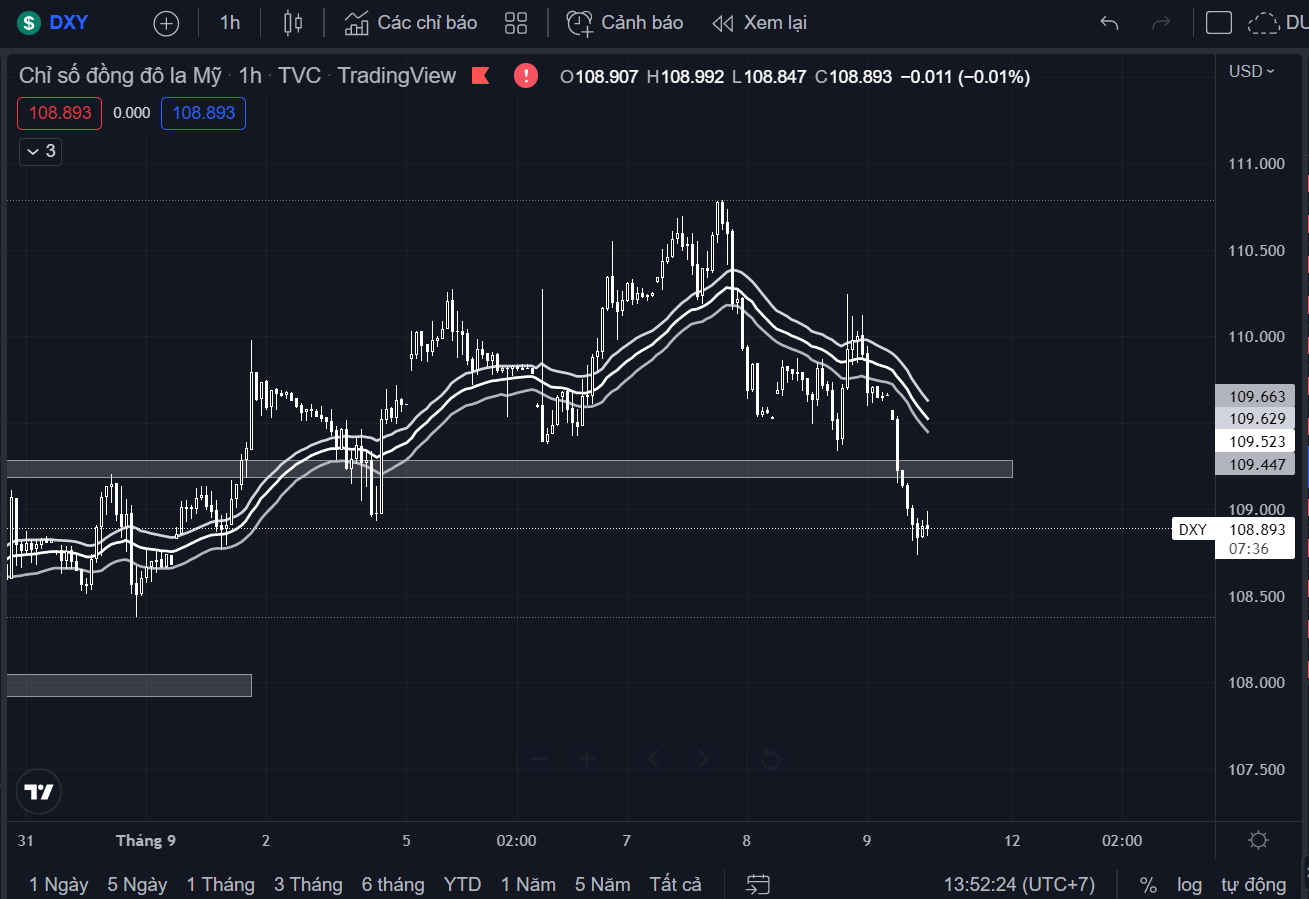Screen dimensions: 1309x899
Task: Click the red exclamation warning icon
Action: [x=526, y=75]
